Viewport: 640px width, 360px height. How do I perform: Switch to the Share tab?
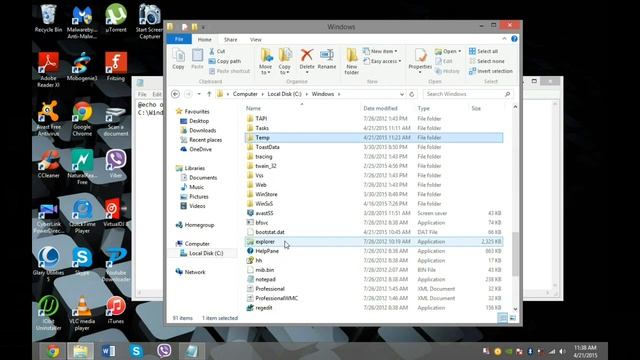(231, 40)
